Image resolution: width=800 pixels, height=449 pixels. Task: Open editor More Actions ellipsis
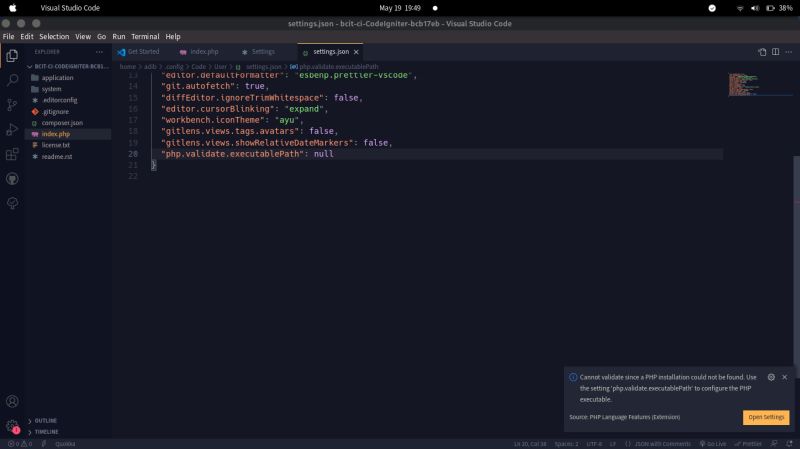pyautogui.click(x=789, y=52)
